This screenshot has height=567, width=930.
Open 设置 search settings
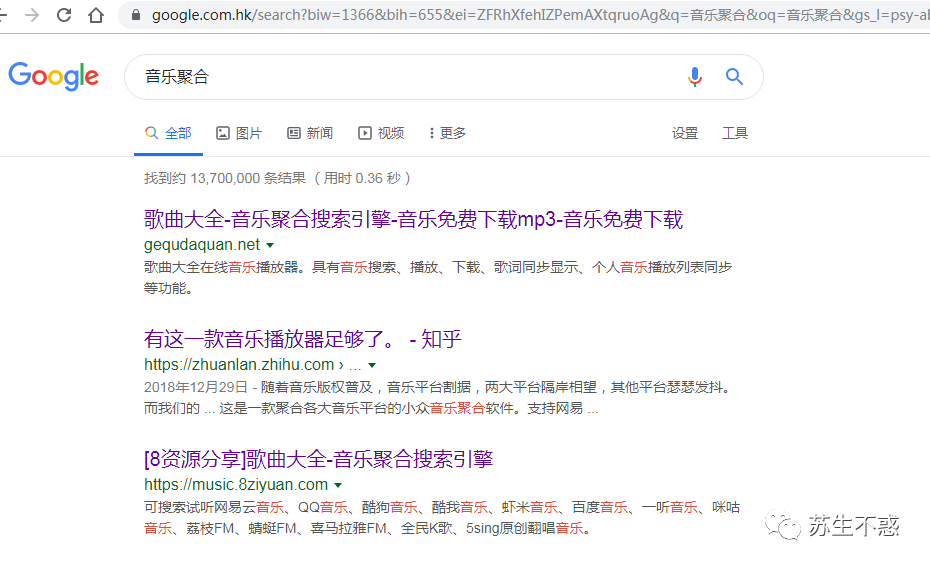click(684, 133)
